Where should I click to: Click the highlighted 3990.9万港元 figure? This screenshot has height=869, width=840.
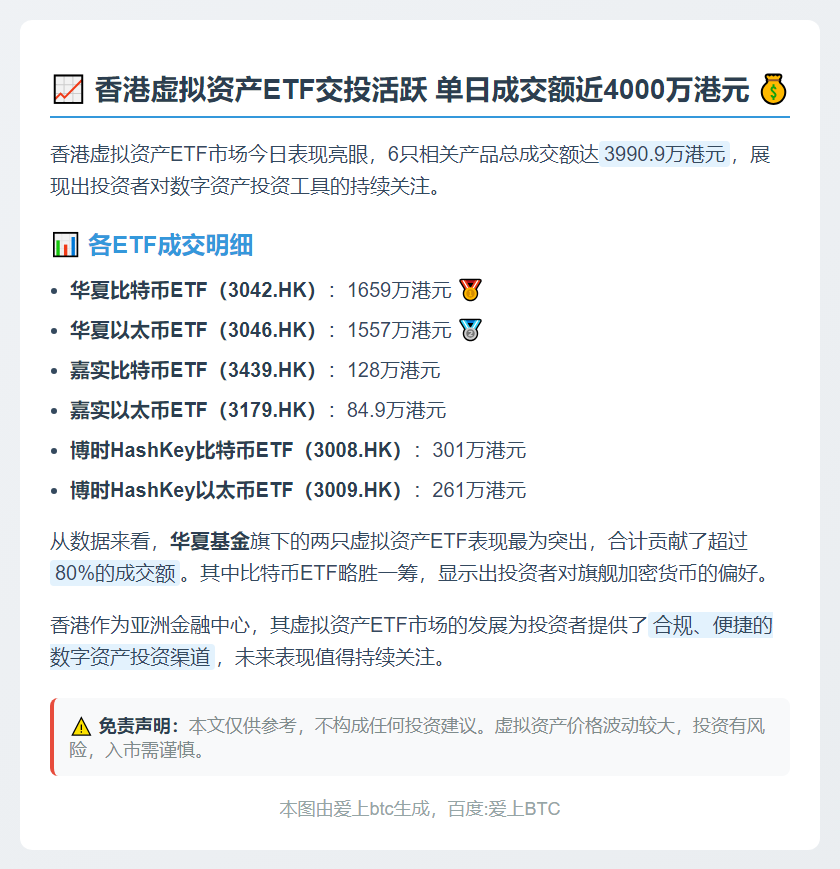[664, 154]
